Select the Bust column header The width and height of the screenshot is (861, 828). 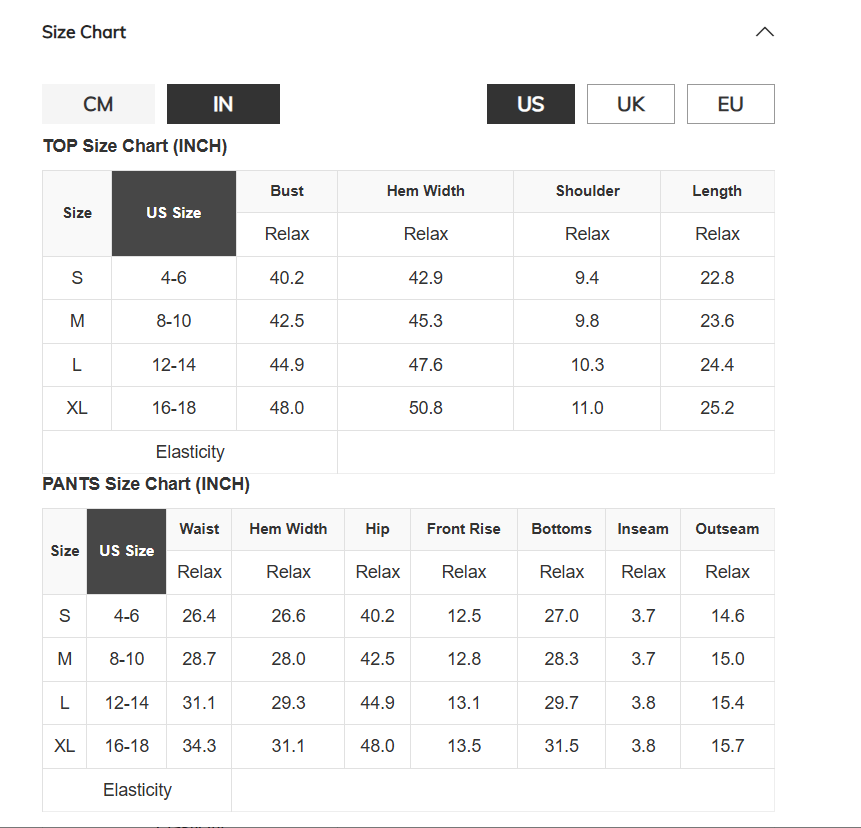point(287,191)
